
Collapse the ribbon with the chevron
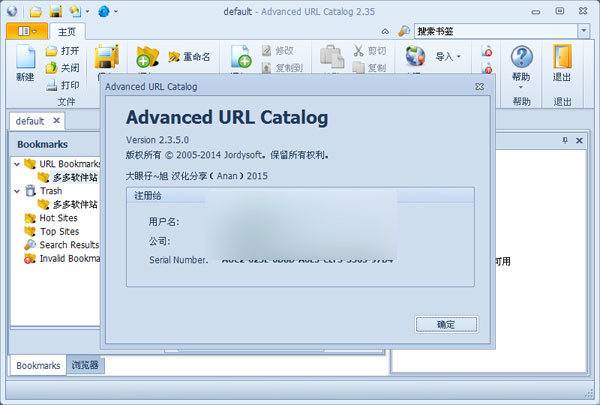pos(385,31)
